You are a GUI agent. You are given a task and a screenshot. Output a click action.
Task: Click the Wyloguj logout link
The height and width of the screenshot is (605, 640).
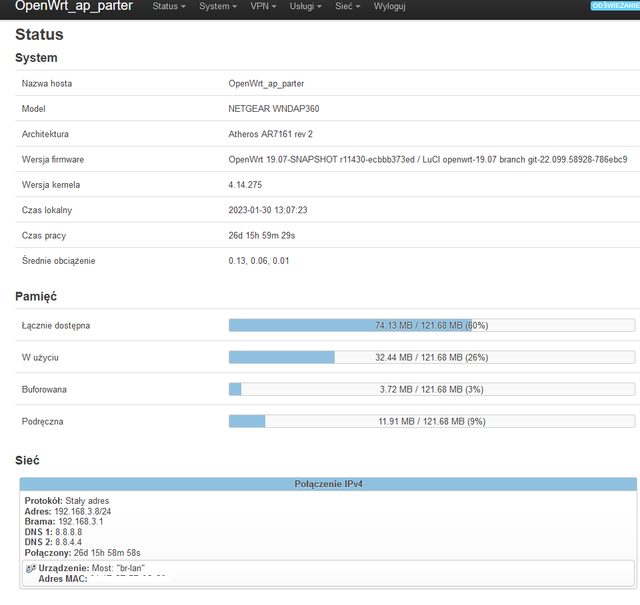389,6
